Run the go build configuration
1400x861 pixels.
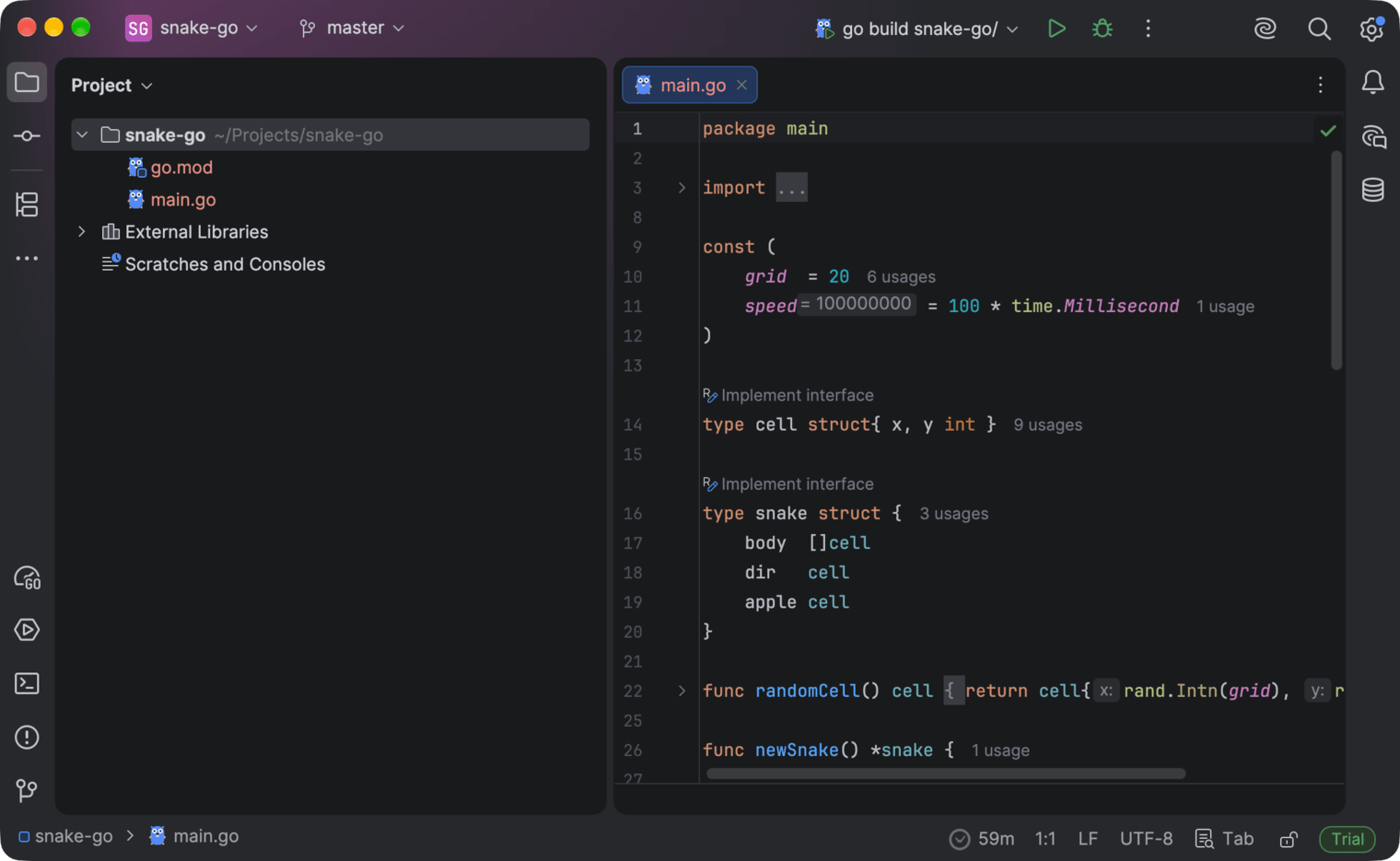click(1056, 29)
